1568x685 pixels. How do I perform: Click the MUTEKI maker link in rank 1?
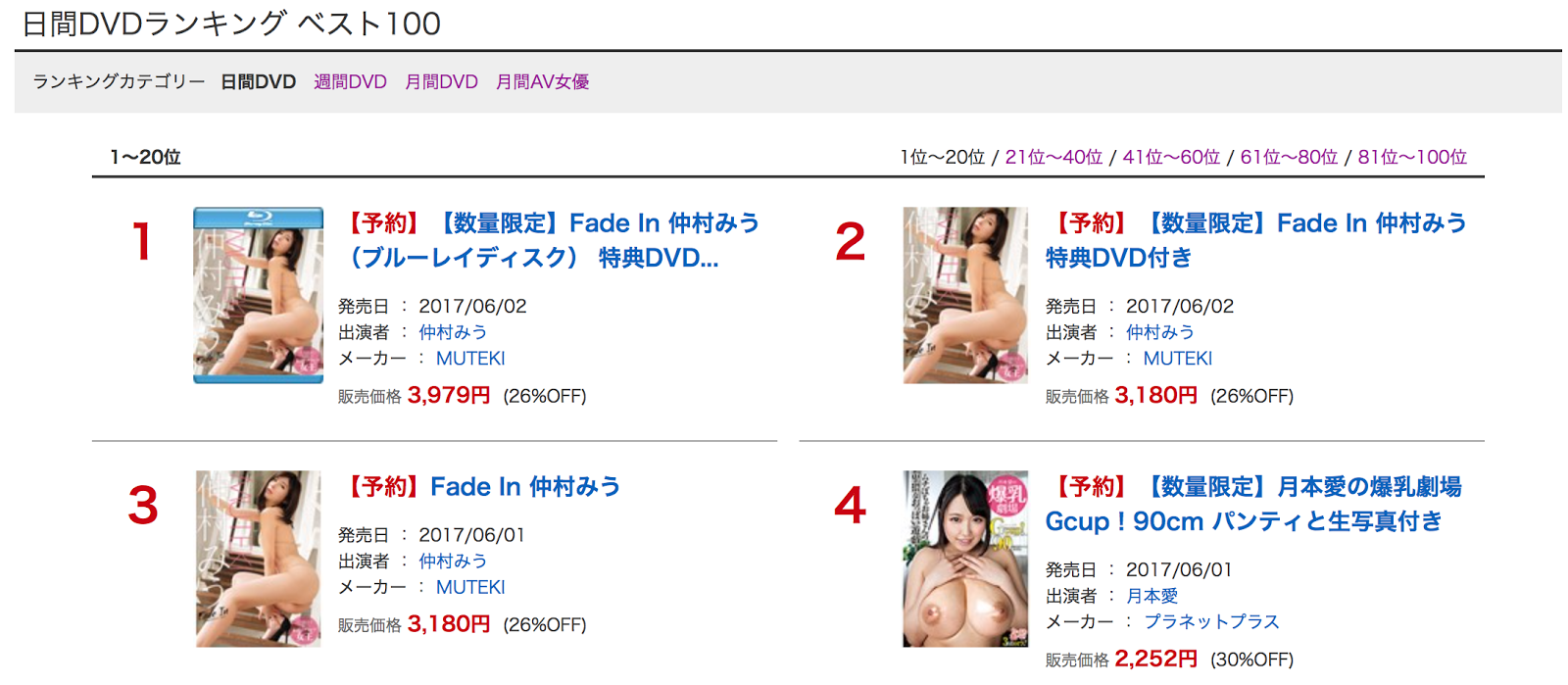tap(470, 359)
